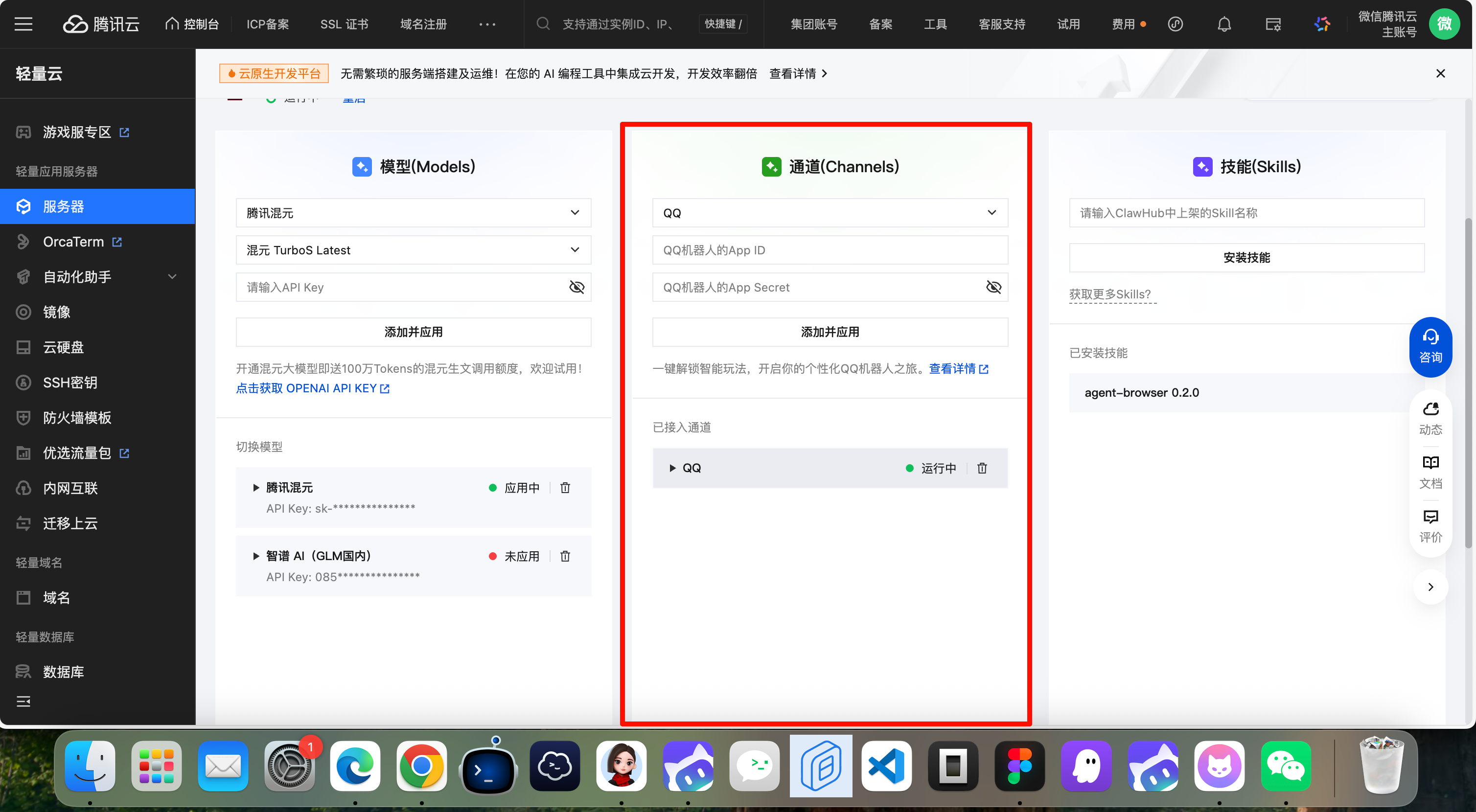1476x812 pixels.
Task: Expand the 智谱 AI model details
Action: point(256,556)
